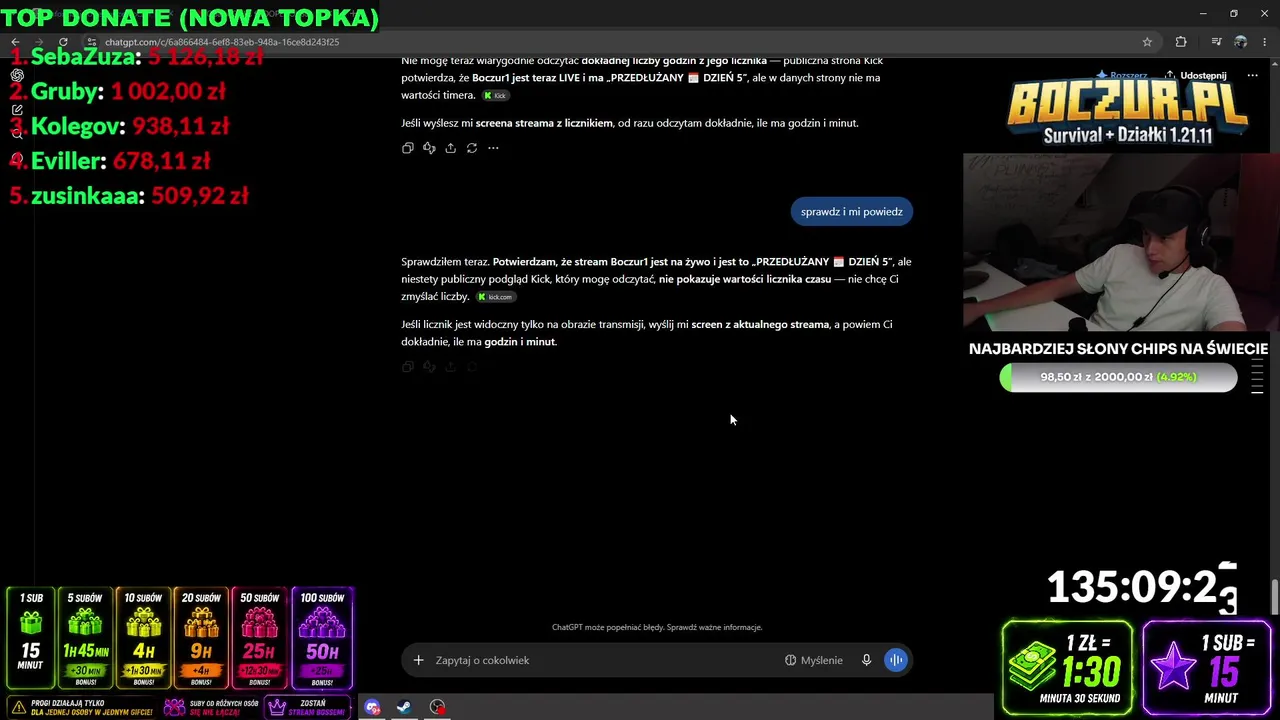Click the plus attach button in composer
This screenshot has width=1280, height=720.
coord(419,660)
